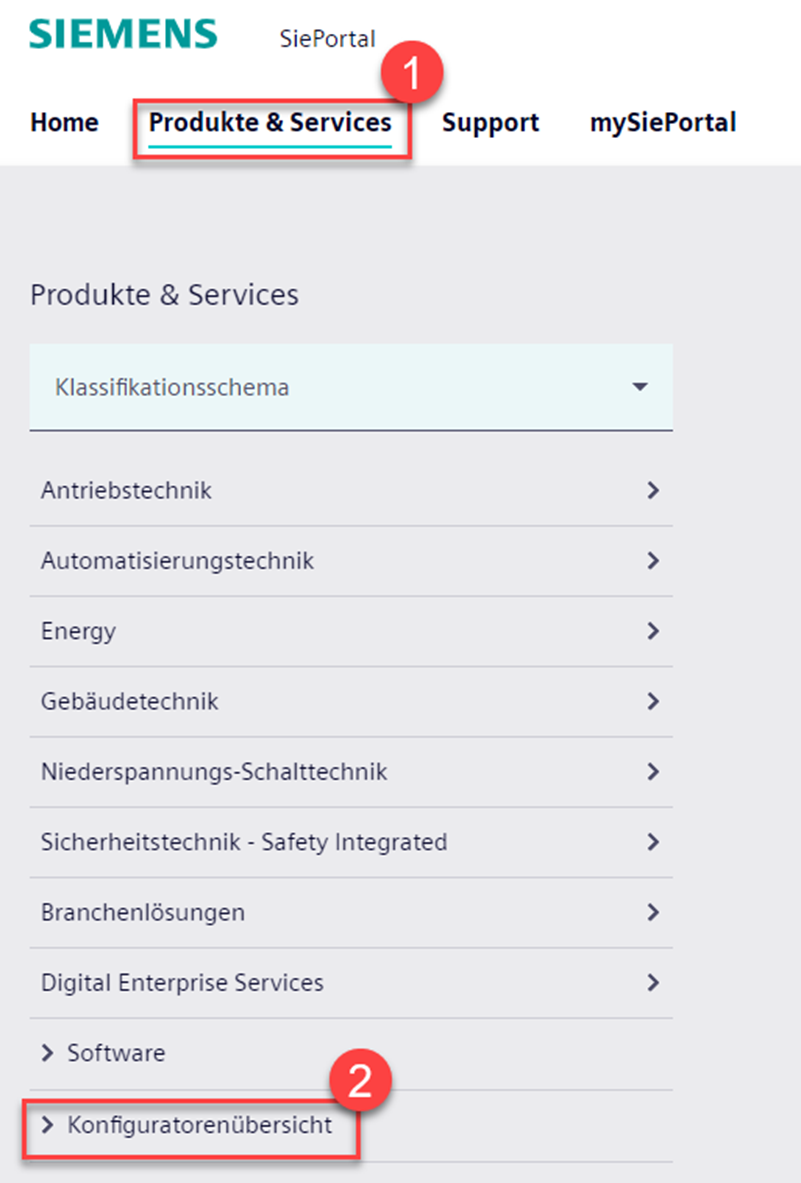Expand the Konfiguratorenübersicht arrow

click(x=47, y=1125)
